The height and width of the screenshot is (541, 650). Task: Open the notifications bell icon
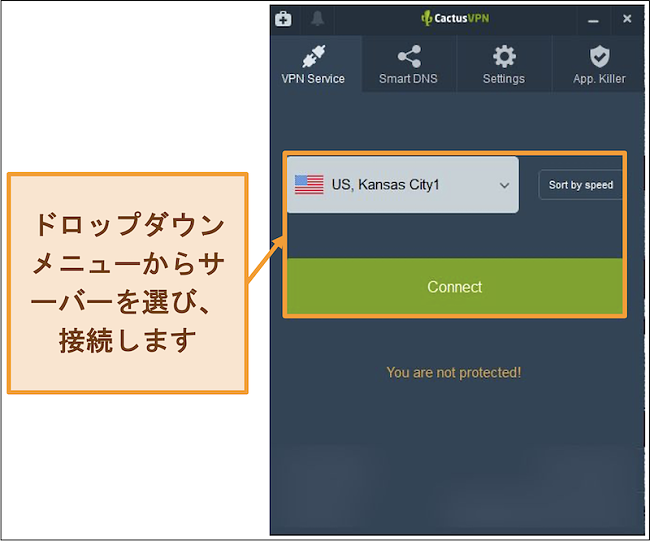point(318,19)
